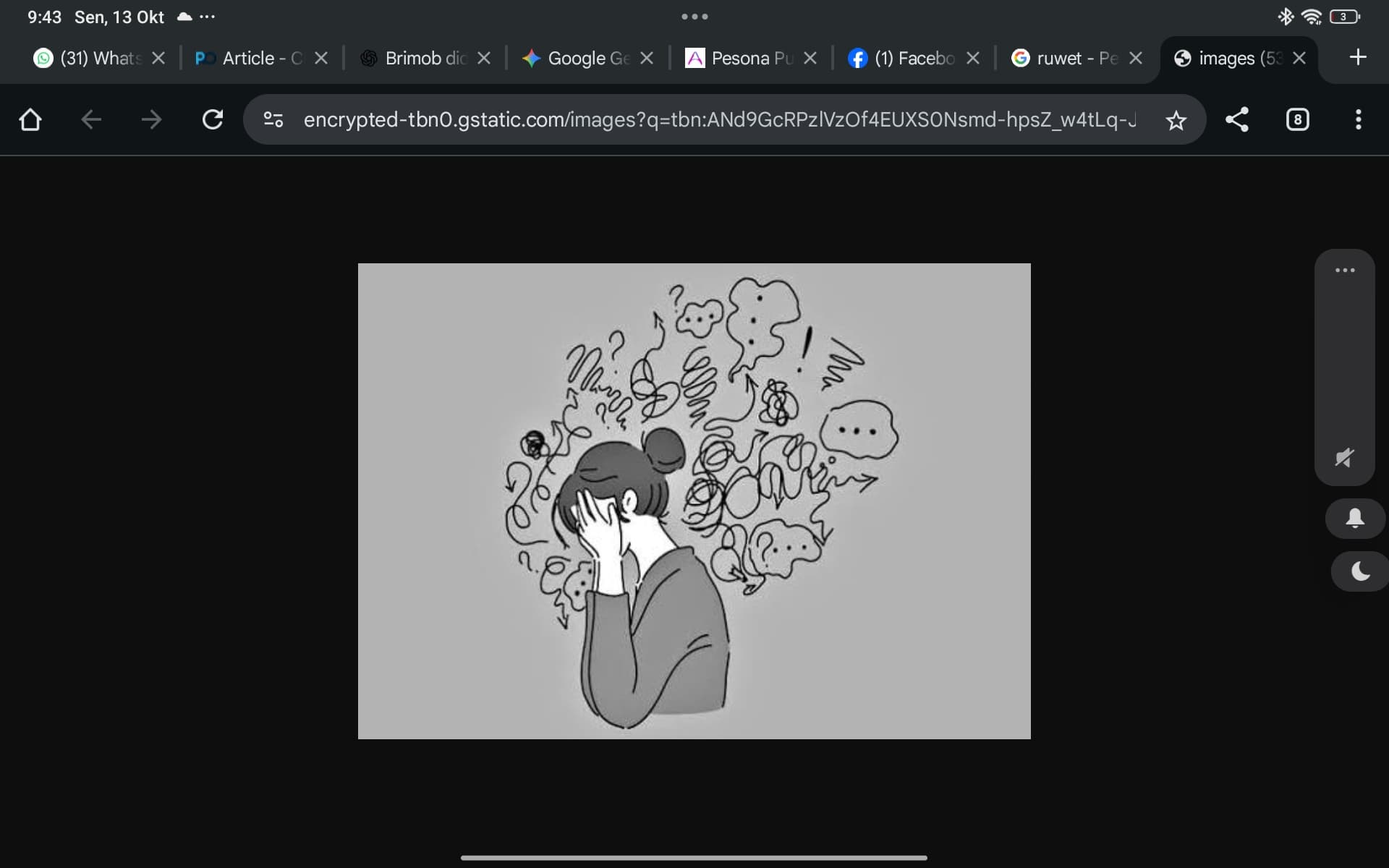This screenshot has width=1389, height=868.
Task: Bookmark this page with the star
Action: (x=1176, y=120)
